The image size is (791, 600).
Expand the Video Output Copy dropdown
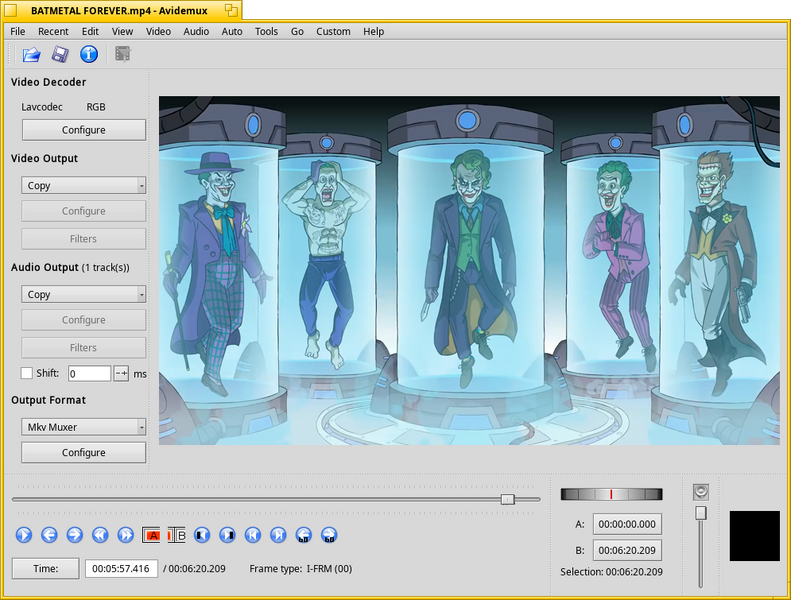84,185
